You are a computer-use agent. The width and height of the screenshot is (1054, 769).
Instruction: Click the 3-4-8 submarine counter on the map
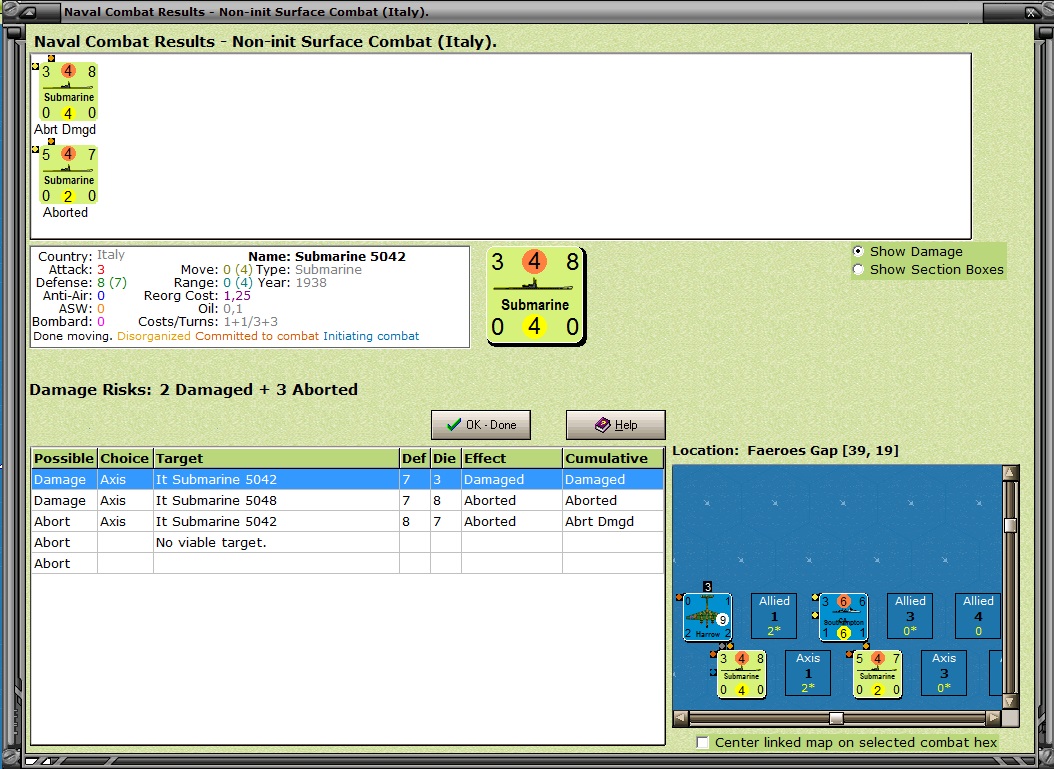point(741,674)
